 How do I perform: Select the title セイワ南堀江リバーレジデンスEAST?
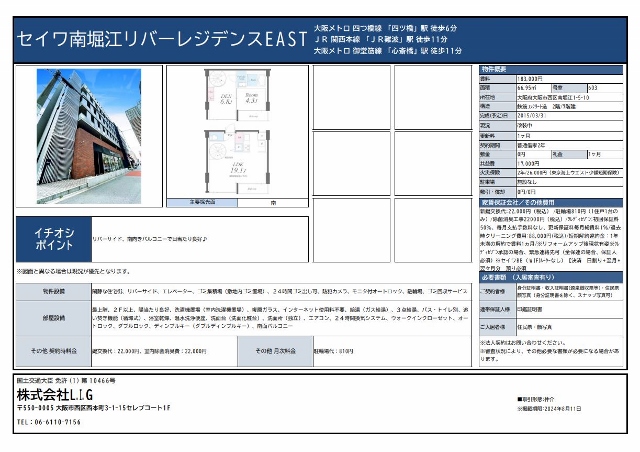pos(162,39)
